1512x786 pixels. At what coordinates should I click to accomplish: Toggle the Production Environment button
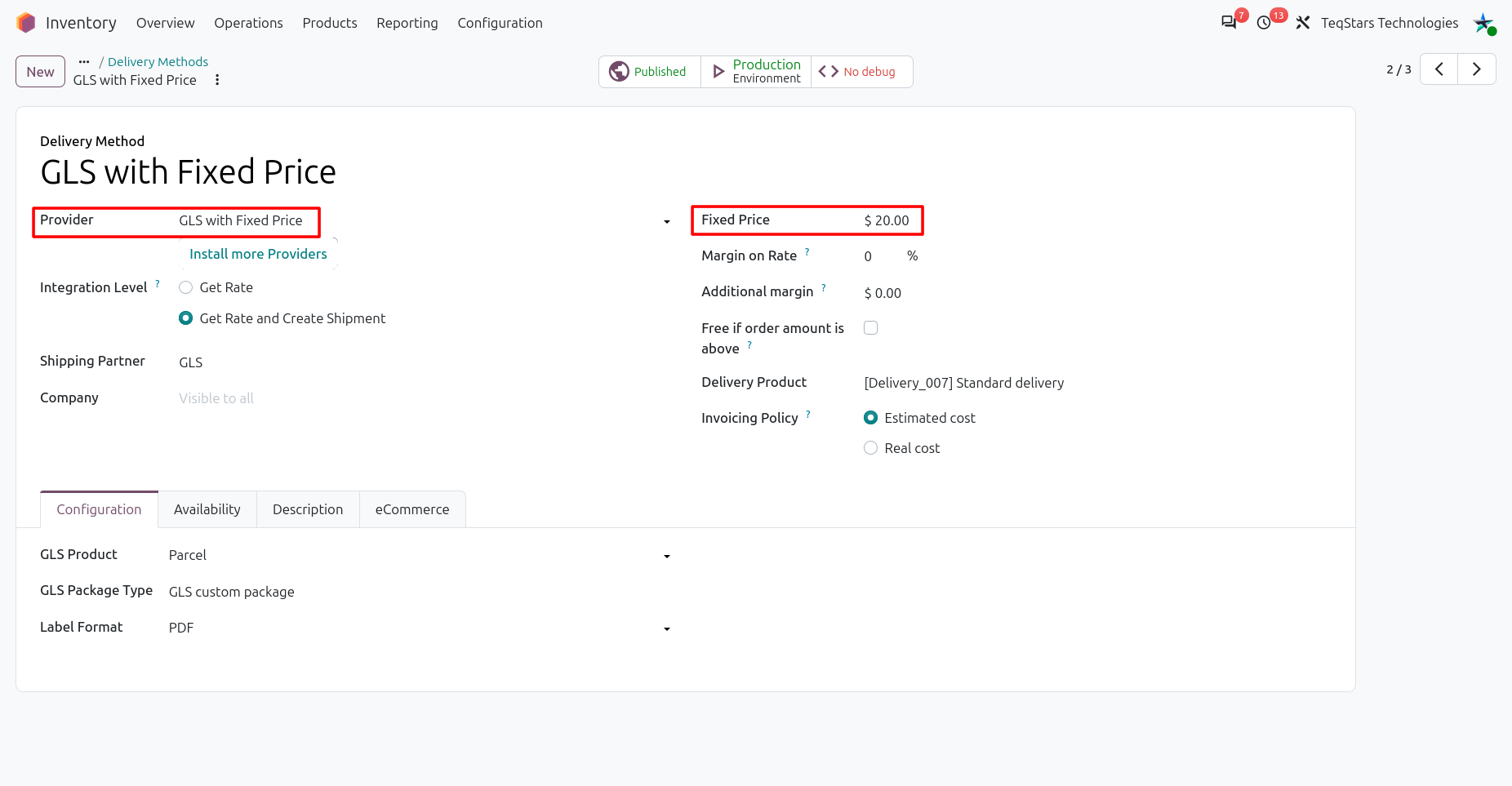(756, 72)
